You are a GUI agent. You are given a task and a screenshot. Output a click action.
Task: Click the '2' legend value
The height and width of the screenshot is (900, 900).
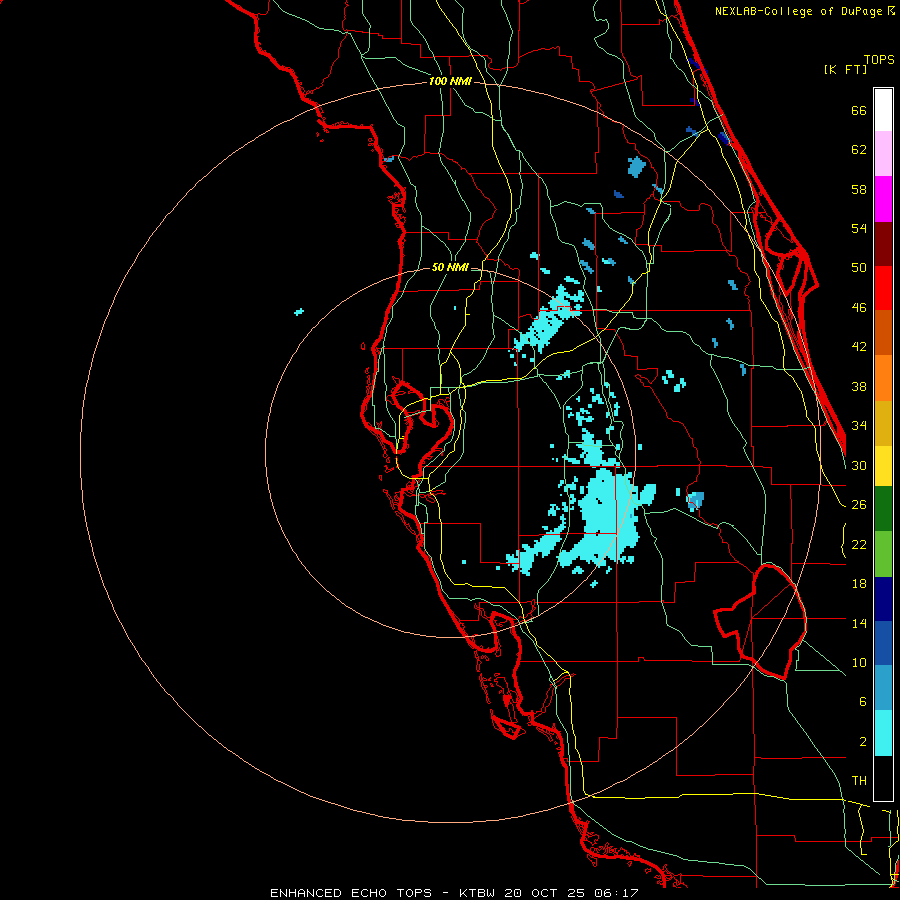(x=862, y=742)
